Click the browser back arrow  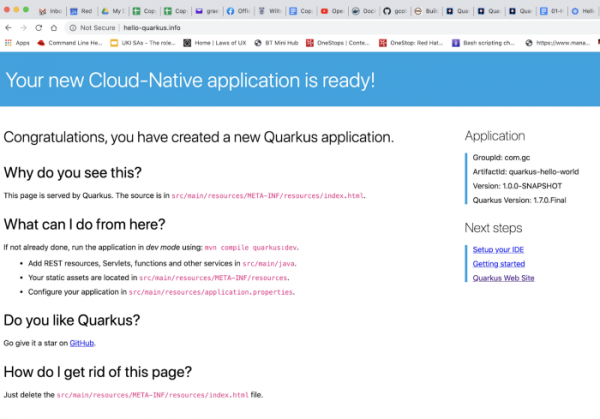tap(10, 28)
